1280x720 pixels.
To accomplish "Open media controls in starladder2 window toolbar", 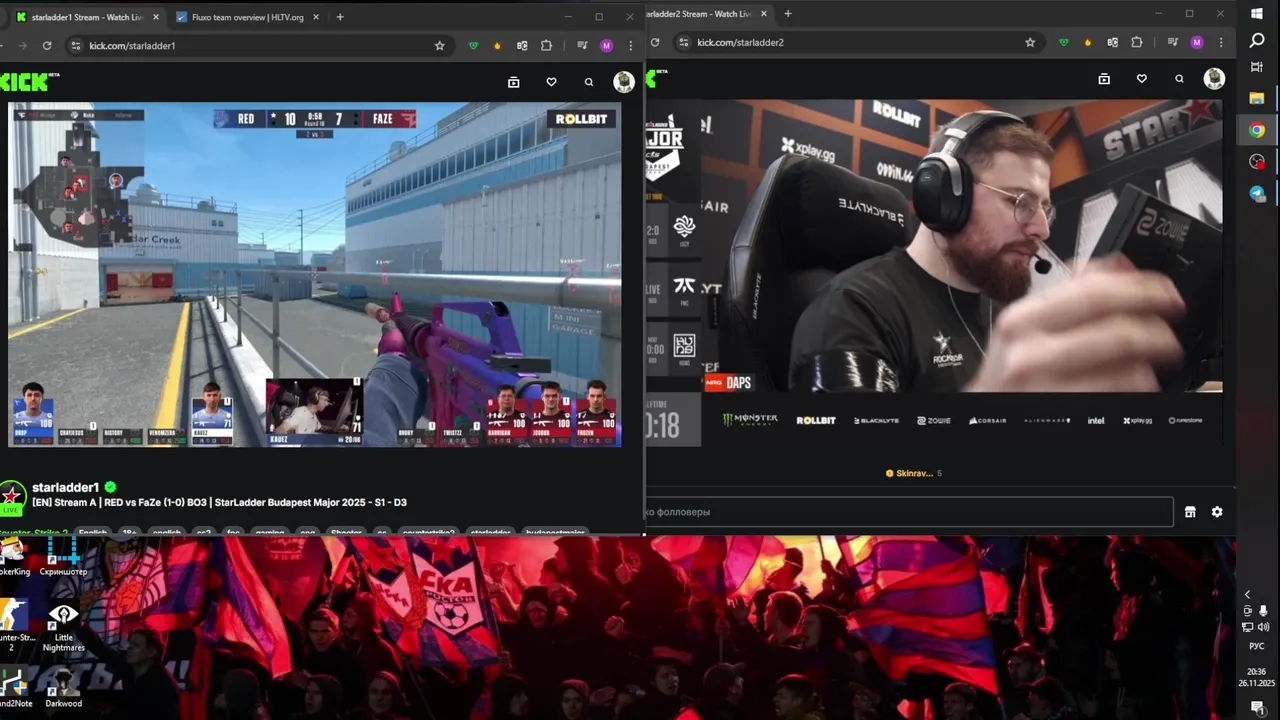I will [x=1173, y=42].
